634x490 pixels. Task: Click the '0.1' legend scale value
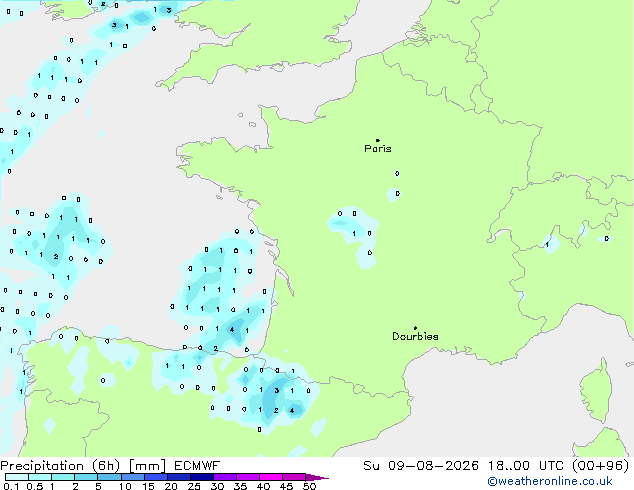[x=11, y=486]
